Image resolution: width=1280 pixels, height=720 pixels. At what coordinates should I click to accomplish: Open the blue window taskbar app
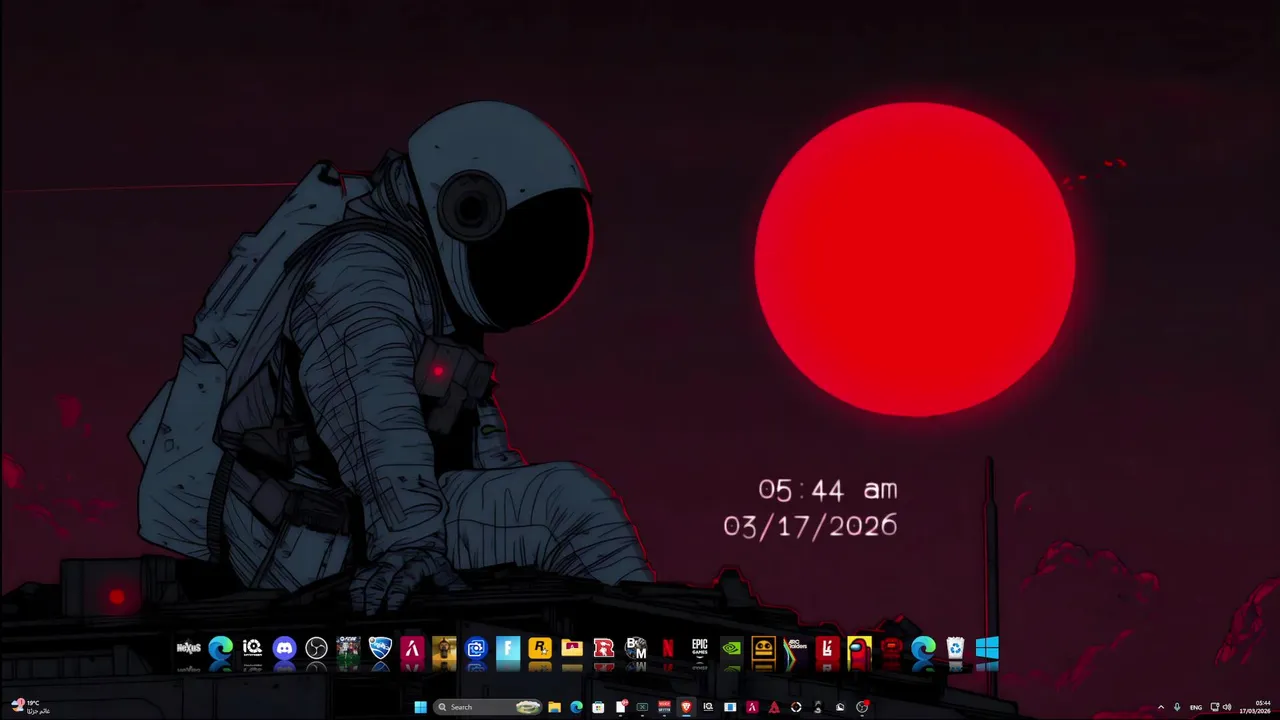(x=730, y=707)
